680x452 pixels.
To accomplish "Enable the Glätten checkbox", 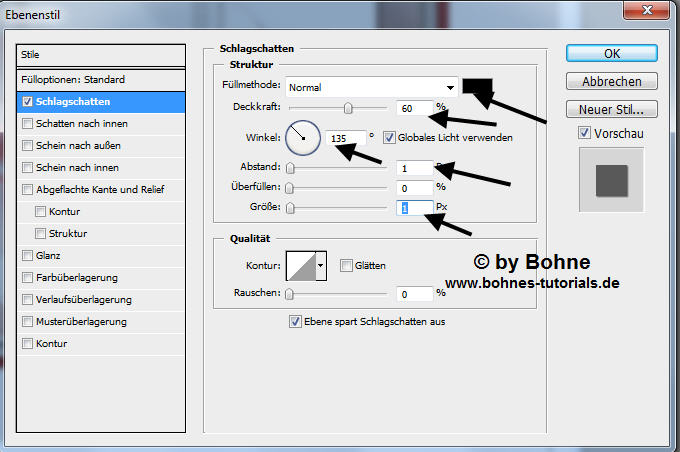I will tap(345, 265).
